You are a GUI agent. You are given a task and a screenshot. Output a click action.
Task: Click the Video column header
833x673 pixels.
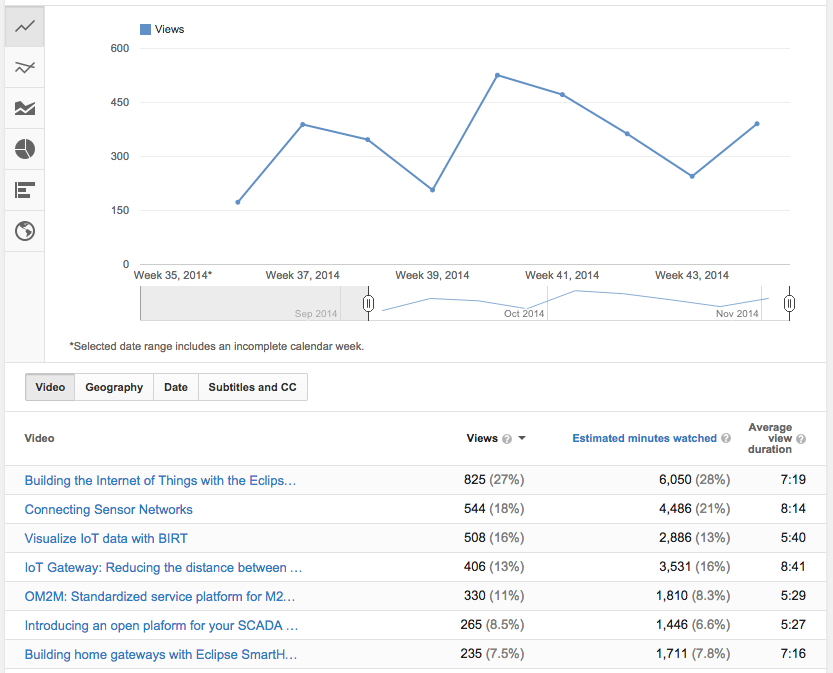(x=39, y=438)
